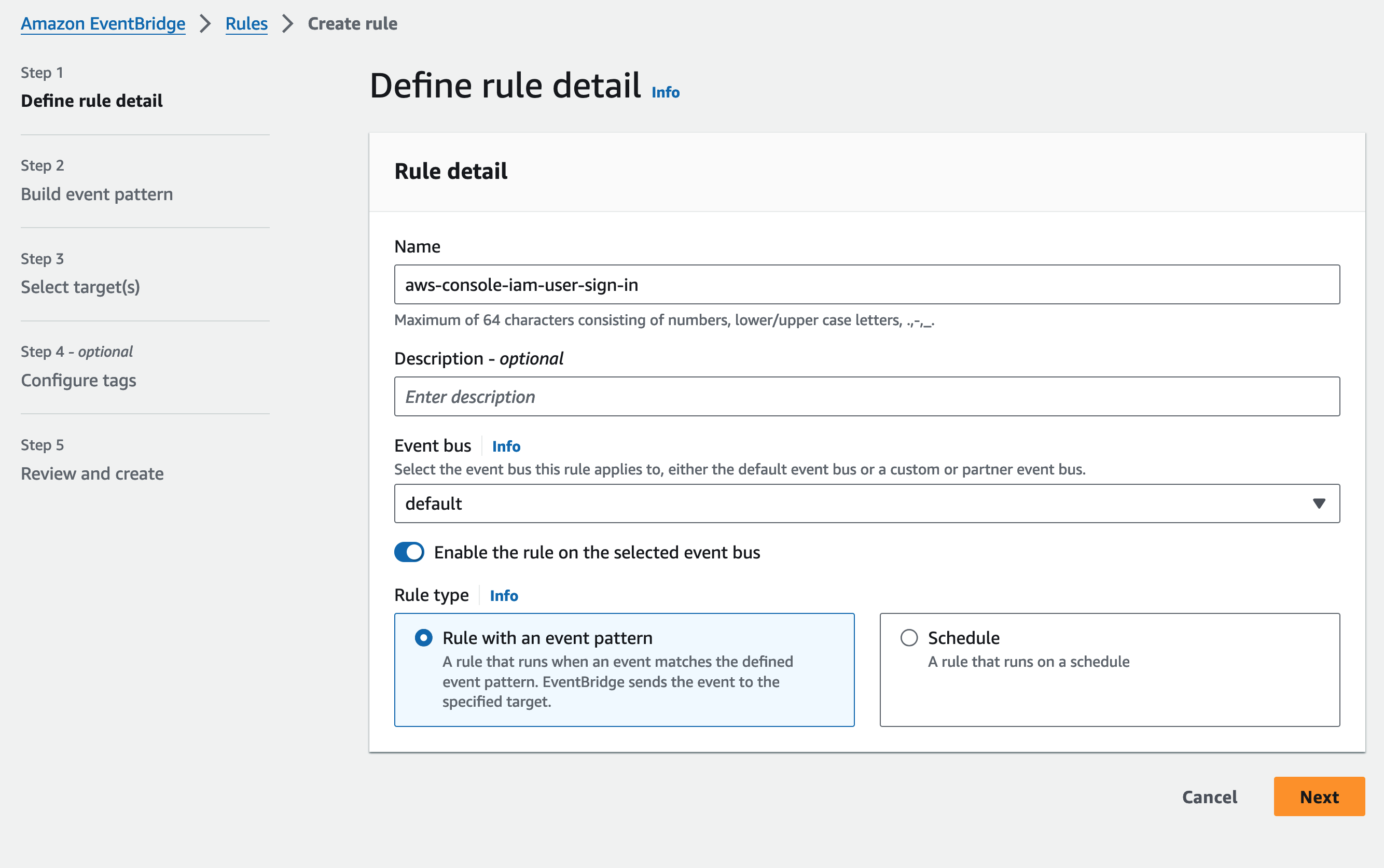The height and width of the screenshot is (868, 1384).
Task: Go to Step 2 Build event pattern
Action: tap(96, 194)
